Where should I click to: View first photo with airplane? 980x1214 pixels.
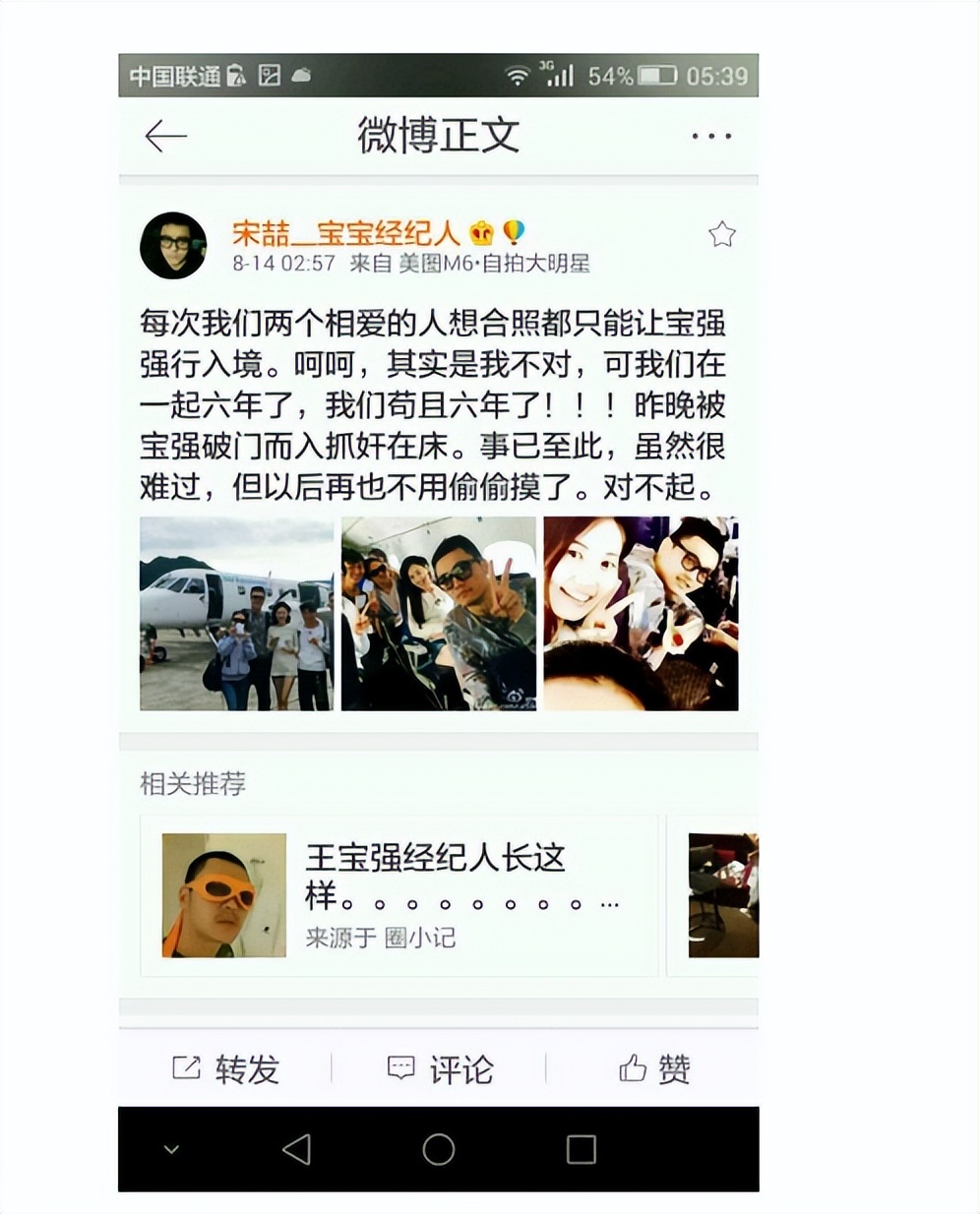[236, 614]
